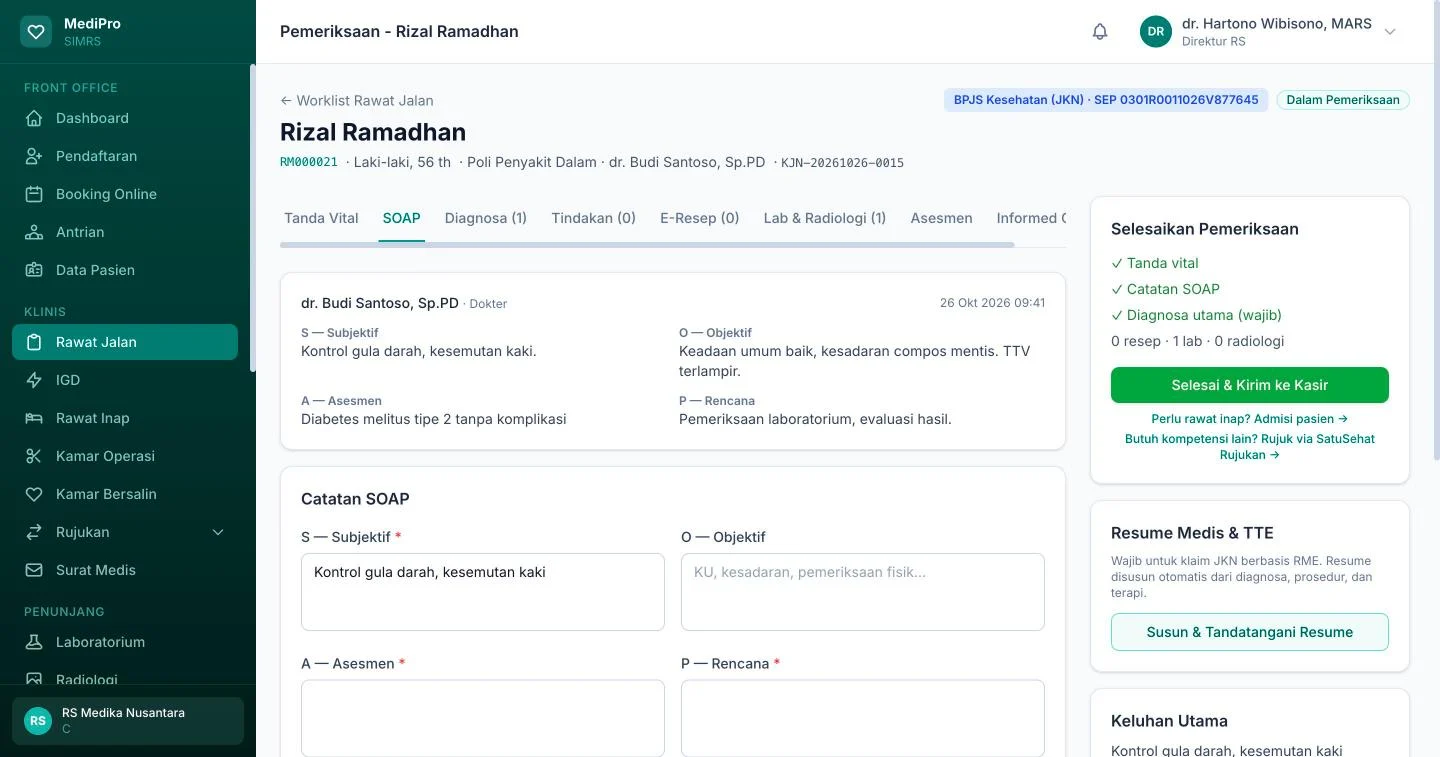This screenshot has height=757, width=1440.
Task: Click Selesai & Kirim ke Kasir button
Action: pos(1250,385)
